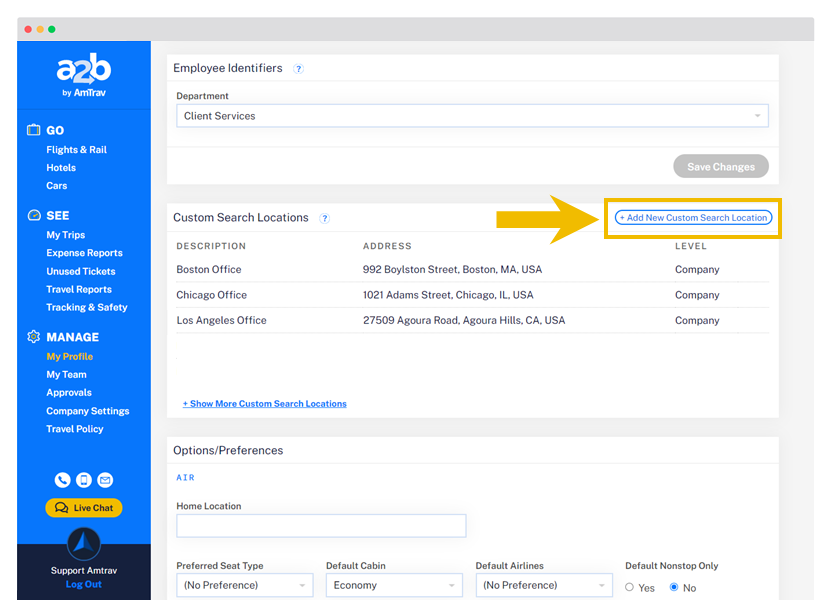Open the Default Cabin dropdown

click(x=393, y=585)
